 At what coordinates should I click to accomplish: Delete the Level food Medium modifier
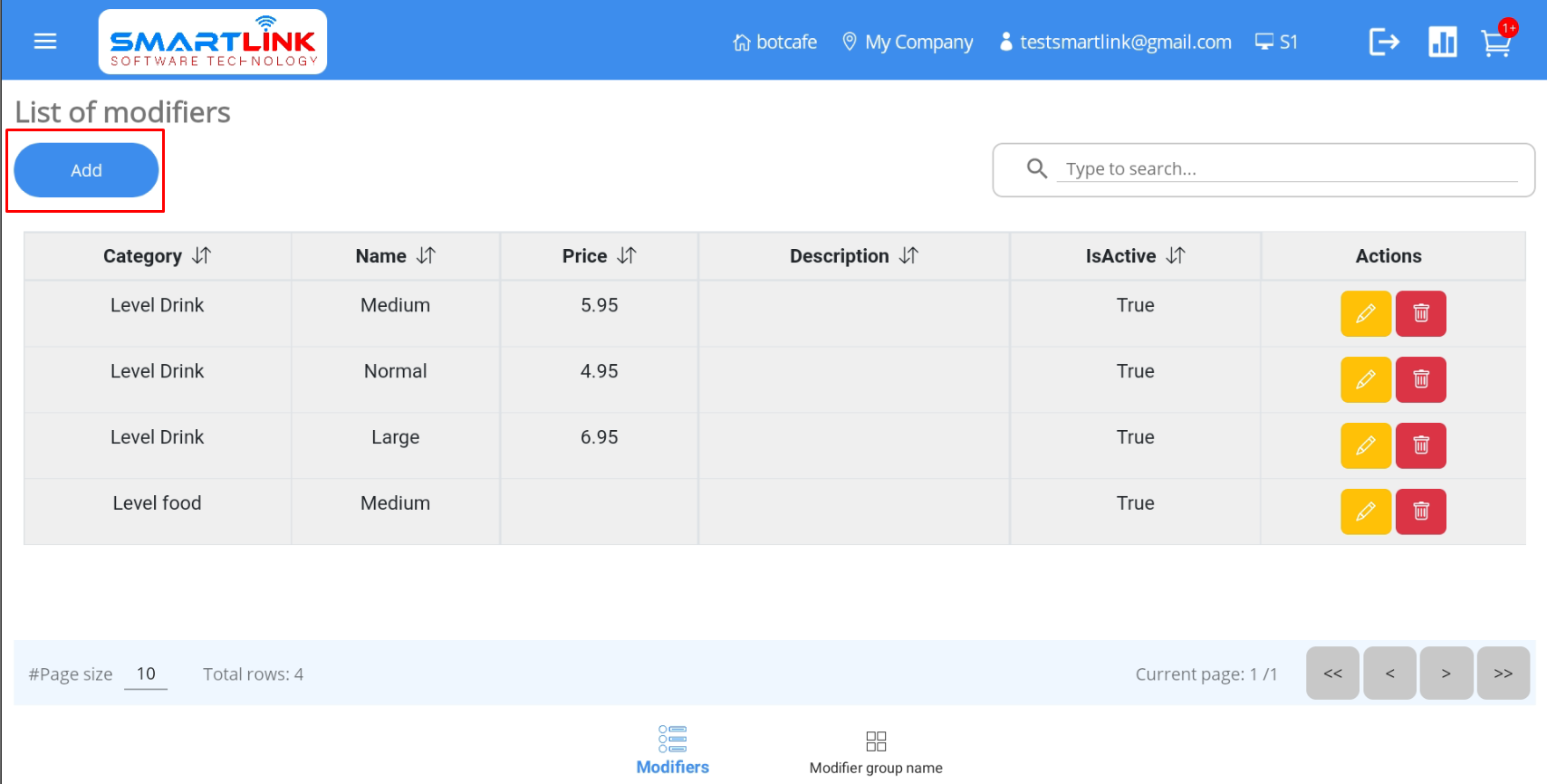[1420, 512]
